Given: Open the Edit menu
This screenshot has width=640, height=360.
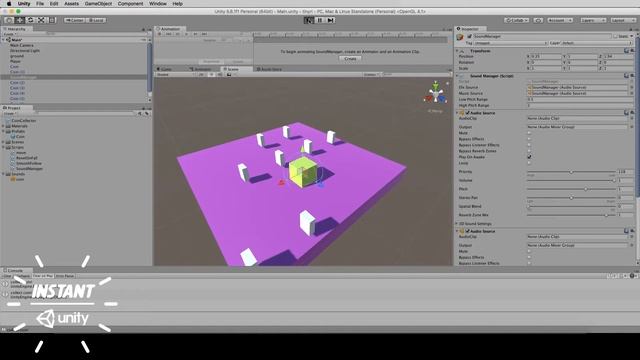Looking at the screenshot, I should [54, 4].
